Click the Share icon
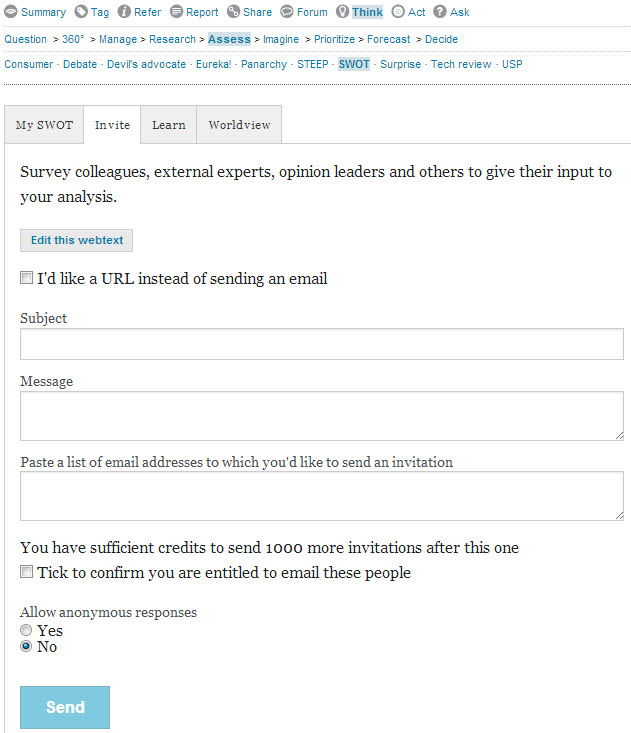The height and width of the screenshot is (733, 631). click(x=233, y=12)
